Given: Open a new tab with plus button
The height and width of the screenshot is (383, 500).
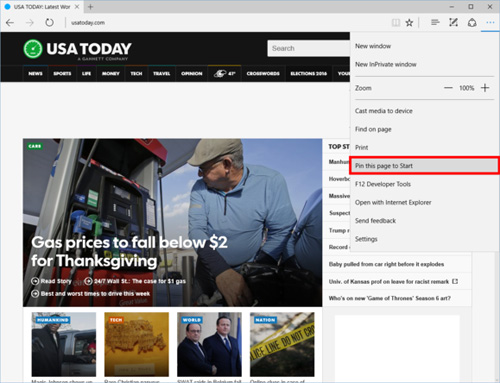Looking at the screenshot, I should [x=90, y=7].
